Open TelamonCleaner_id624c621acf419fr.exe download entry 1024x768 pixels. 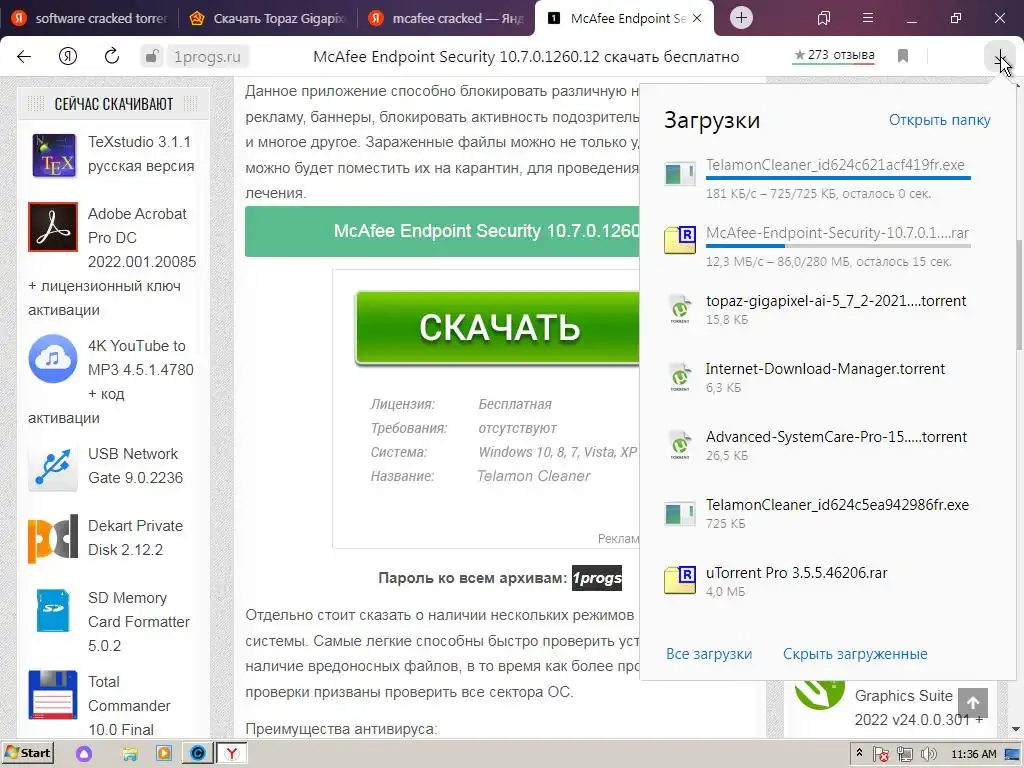(x=828, y=177)
